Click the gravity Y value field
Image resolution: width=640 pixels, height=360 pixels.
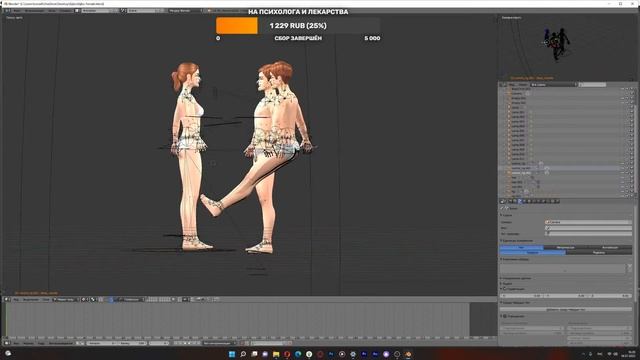click(x=566, y=296)
